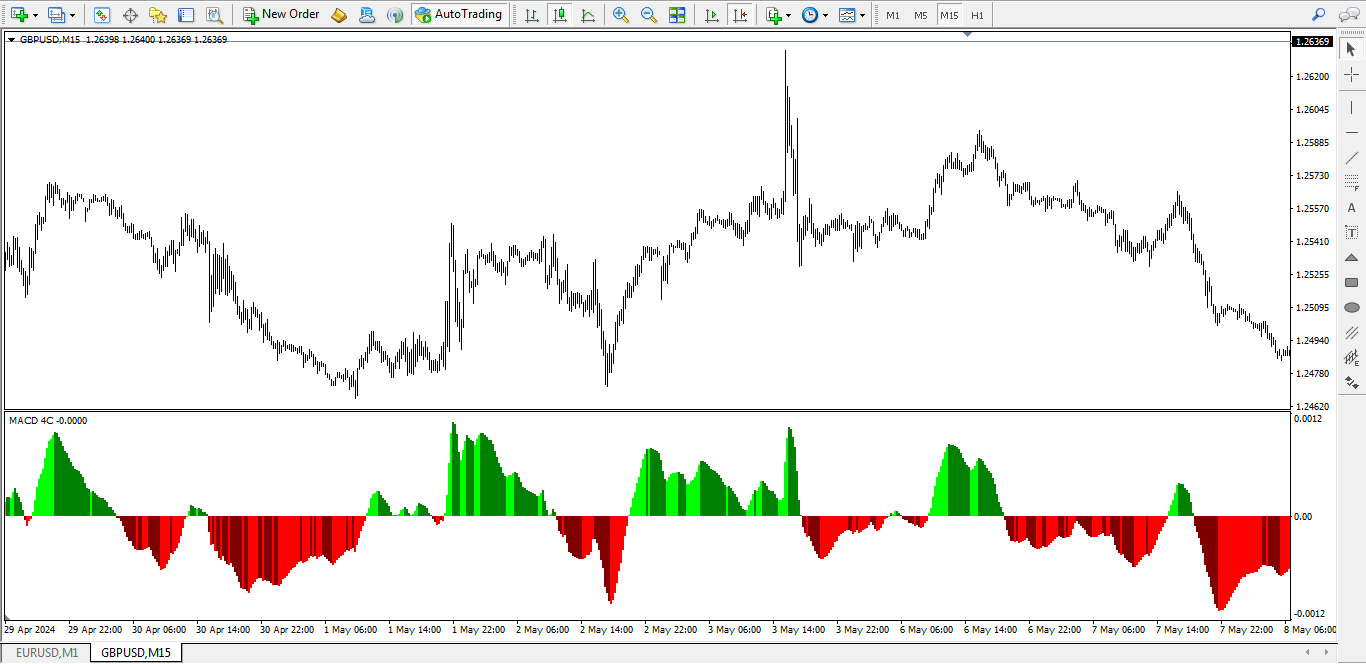Open the MetaQuotes Language Editor
This screenshot has height=664, width=1366.
pyautogui.click(x=338, y=14)
